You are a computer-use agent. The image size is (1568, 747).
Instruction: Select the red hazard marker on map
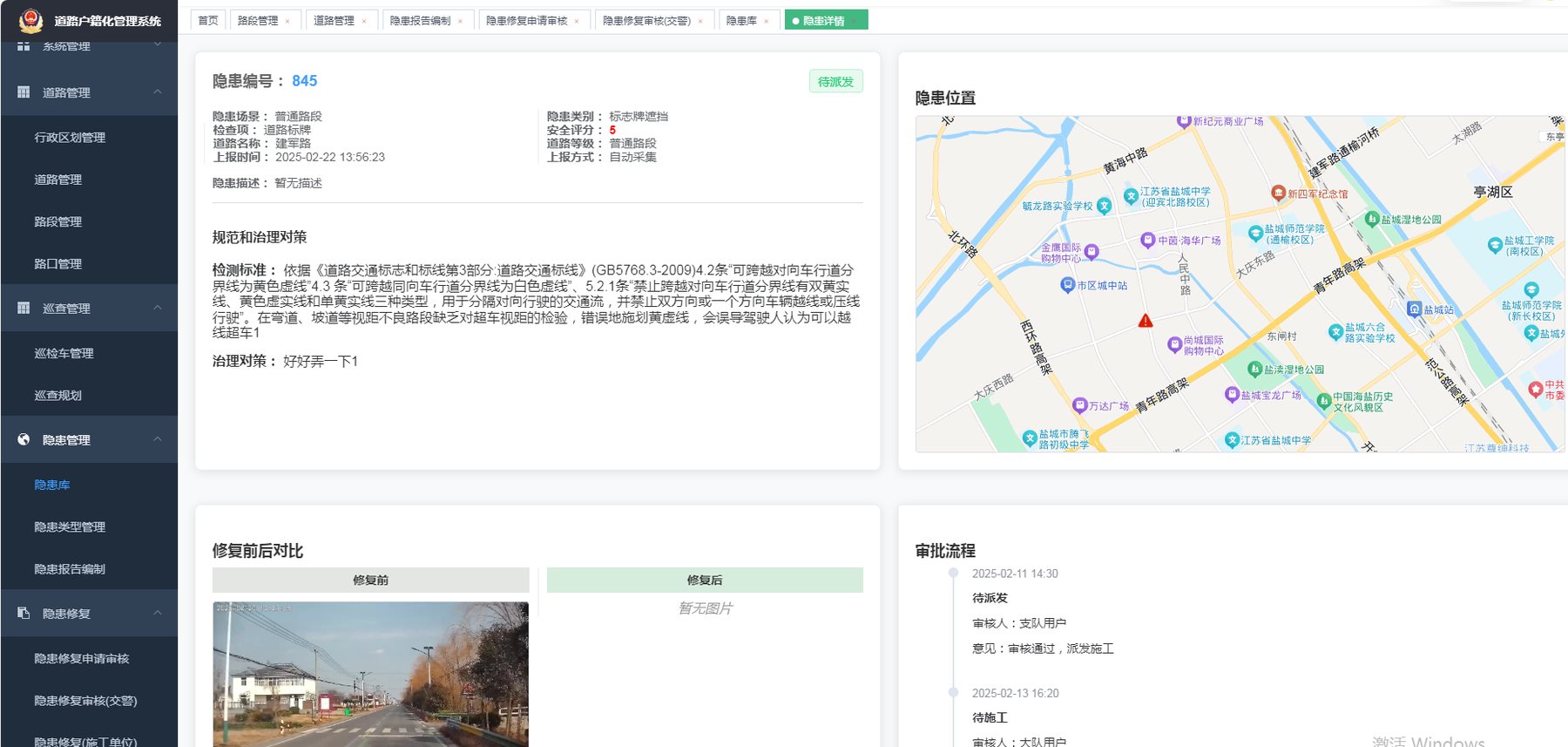tap(1146, 321)
